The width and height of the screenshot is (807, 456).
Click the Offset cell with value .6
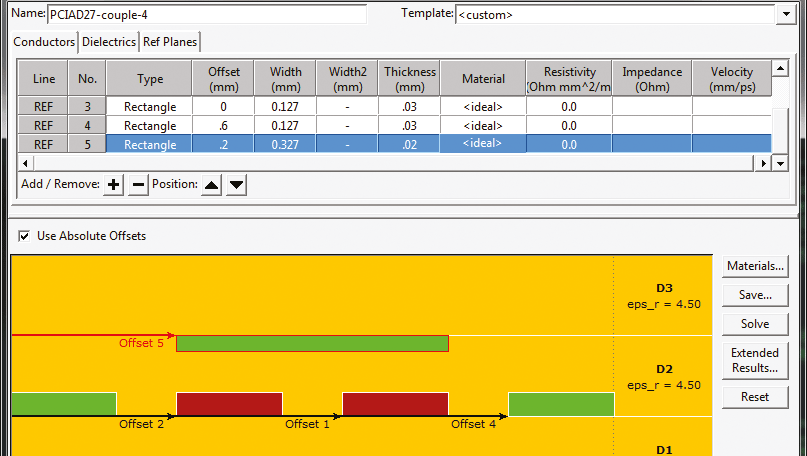(223, 126)
